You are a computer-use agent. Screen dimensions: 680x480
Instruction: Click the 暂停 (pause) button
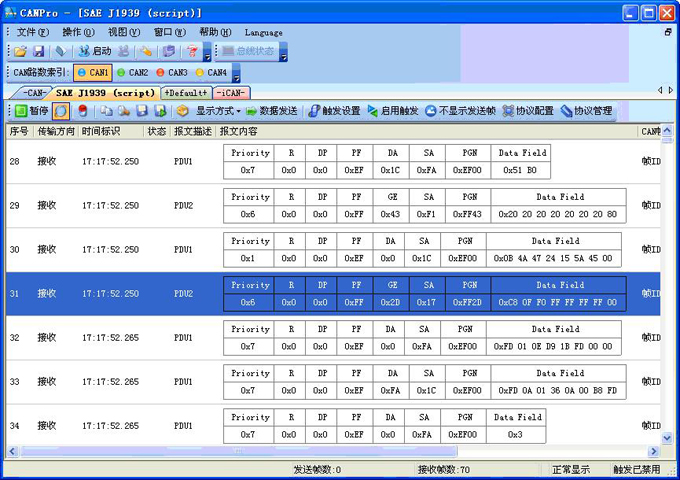tap(31, 111)
